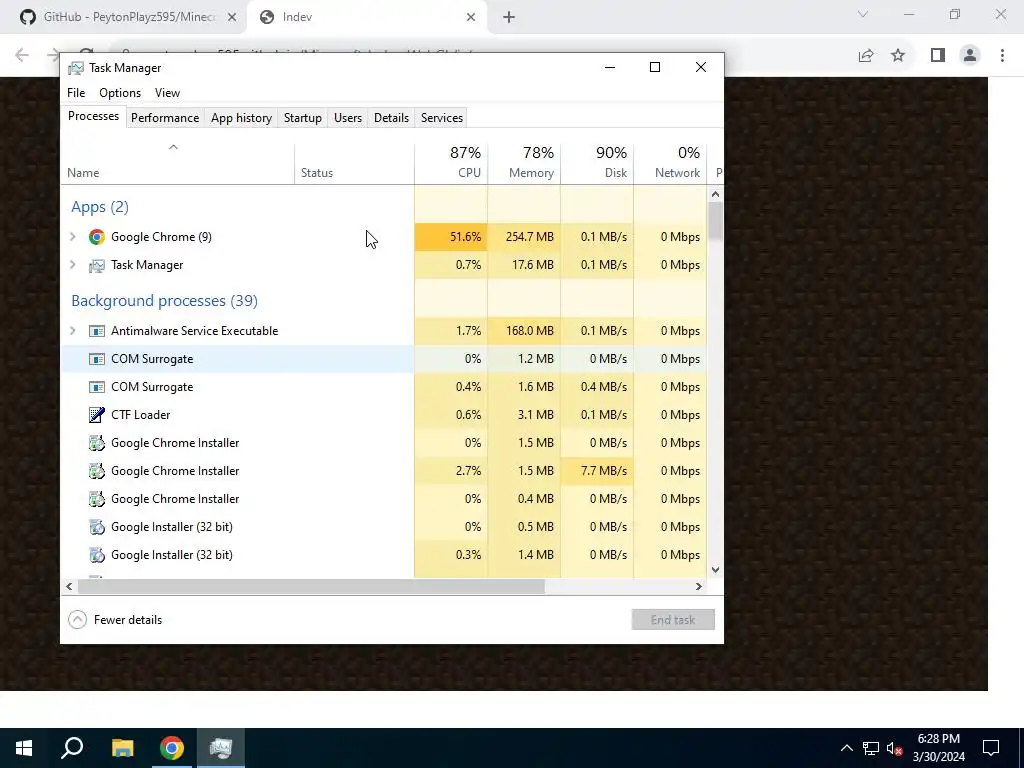This screenshot has height=768, width=1024.
Task: Open the notification center icon
Action: pyautogui.click(x=991, y=748)
